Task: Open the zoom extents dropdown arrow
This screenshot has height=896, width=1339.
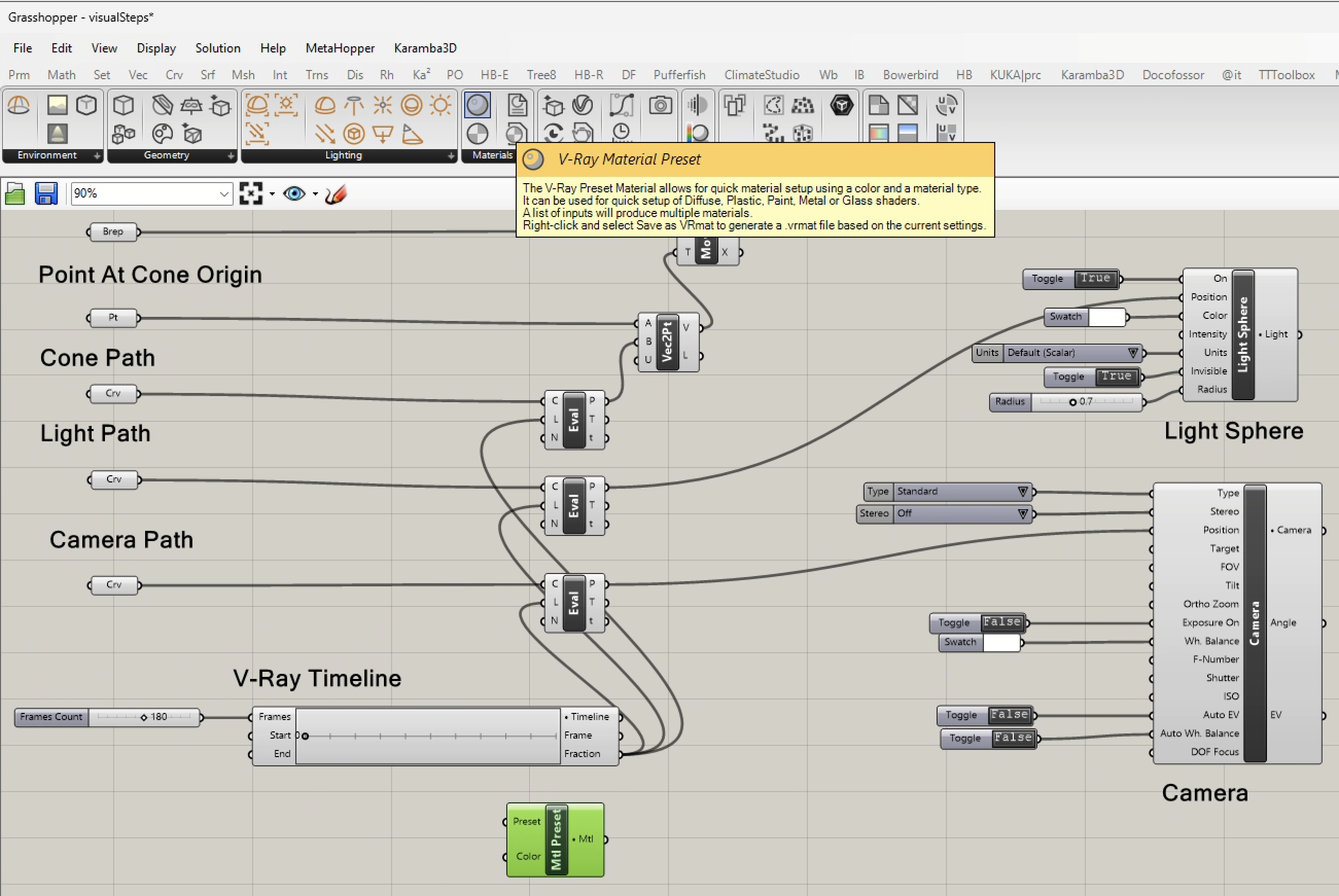Action: pyautogui.click(x=272, y=194)
